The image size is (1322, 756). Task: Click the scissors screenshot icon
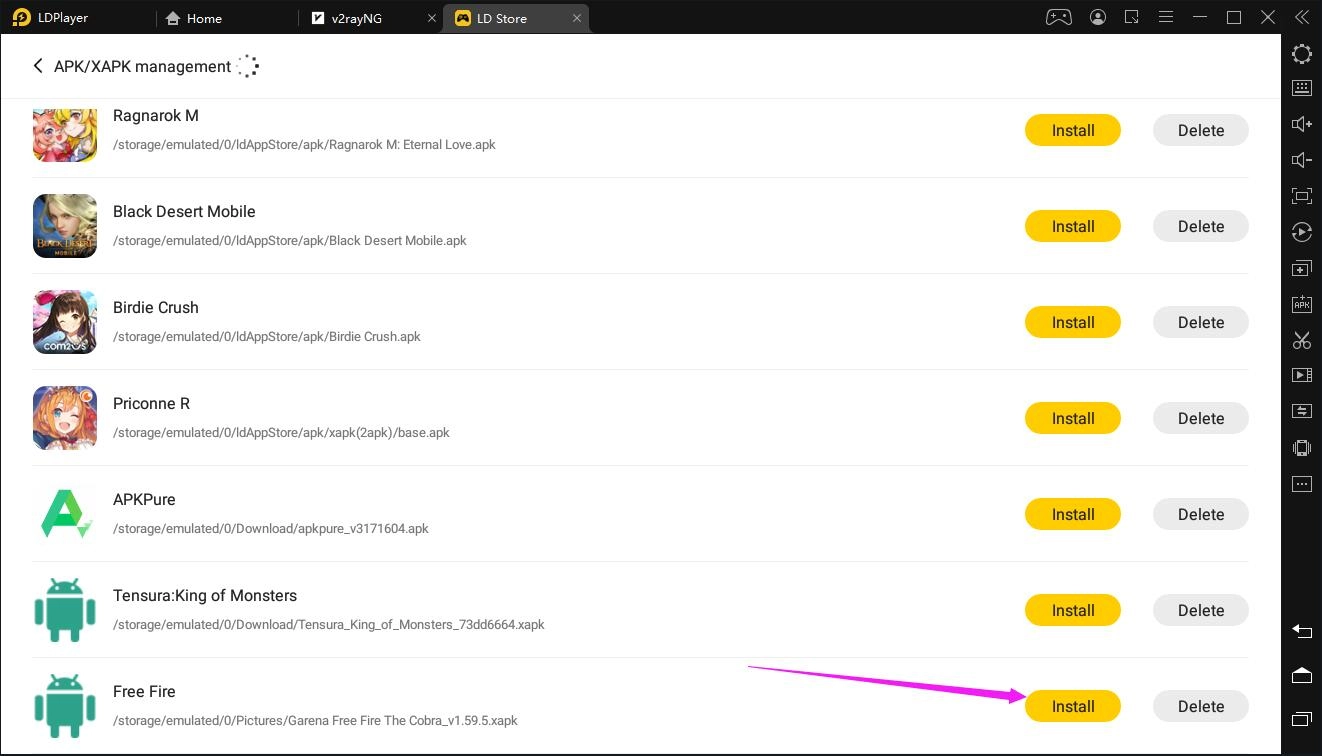tap(1301, 340)
